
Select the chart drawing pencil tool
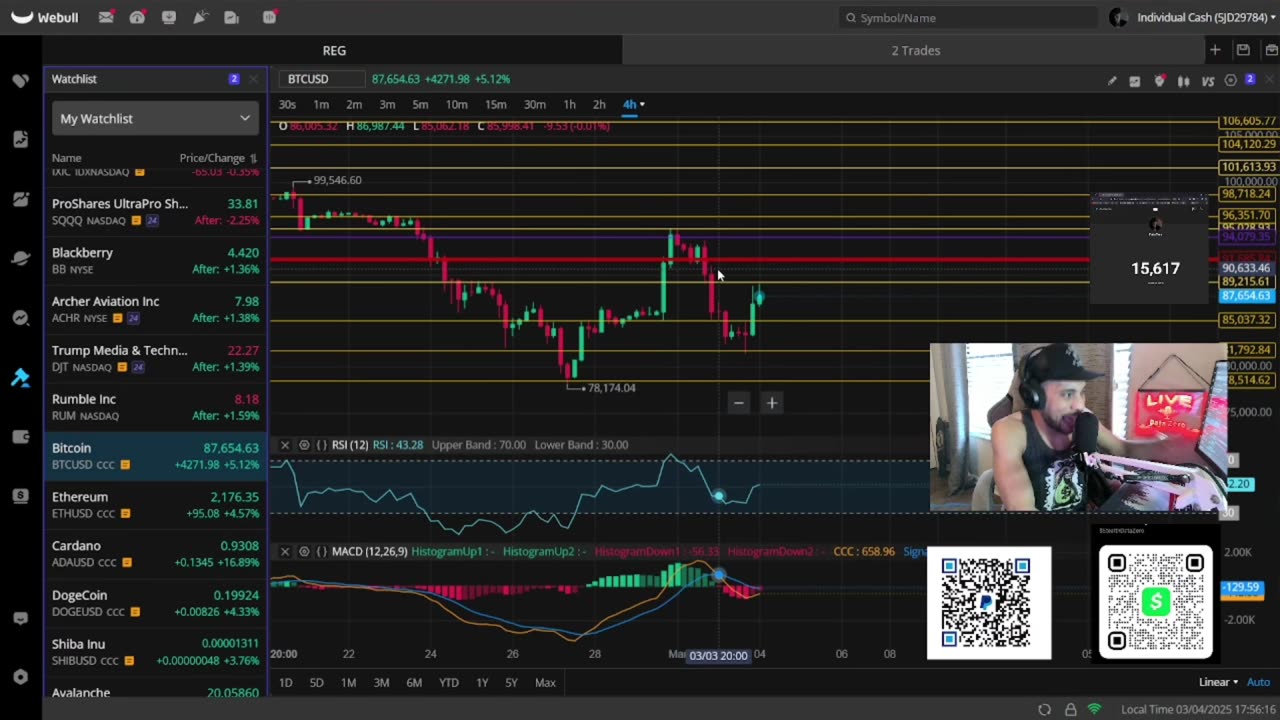1112,80
